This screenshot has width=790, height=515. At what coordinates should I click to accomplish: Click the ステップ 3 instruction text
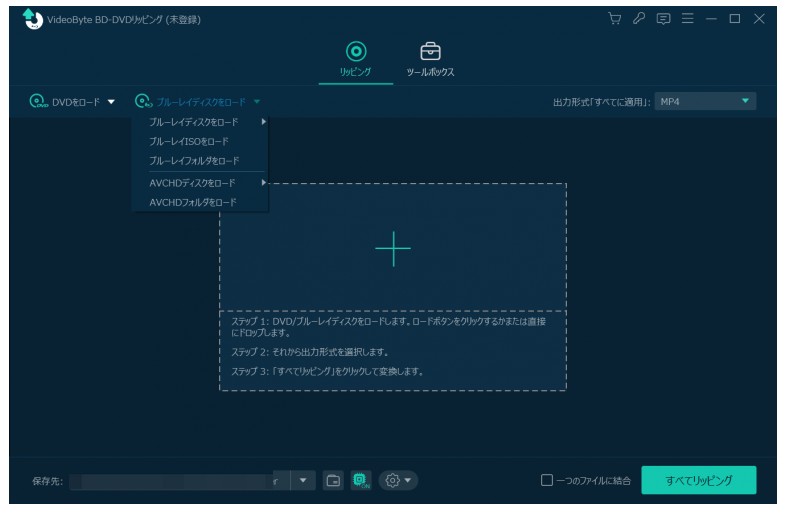click(327, 372)
